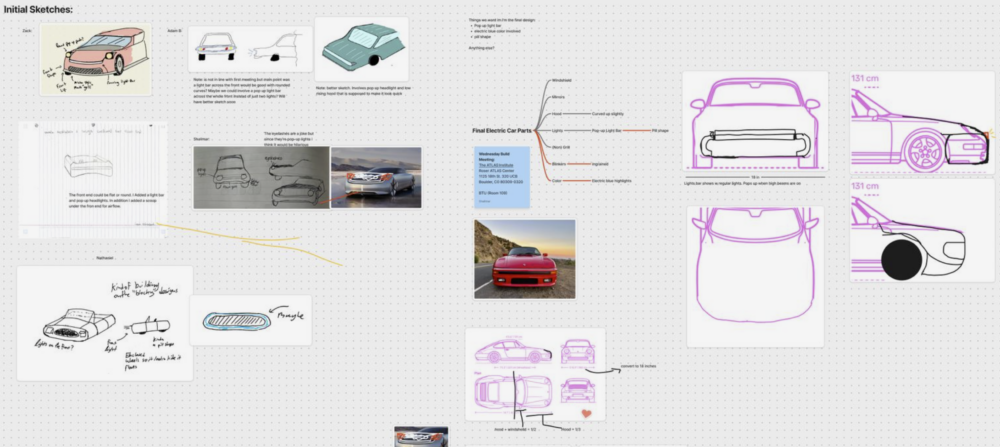Select the pink heart on Porsche blueprint

tap(588, 410)
